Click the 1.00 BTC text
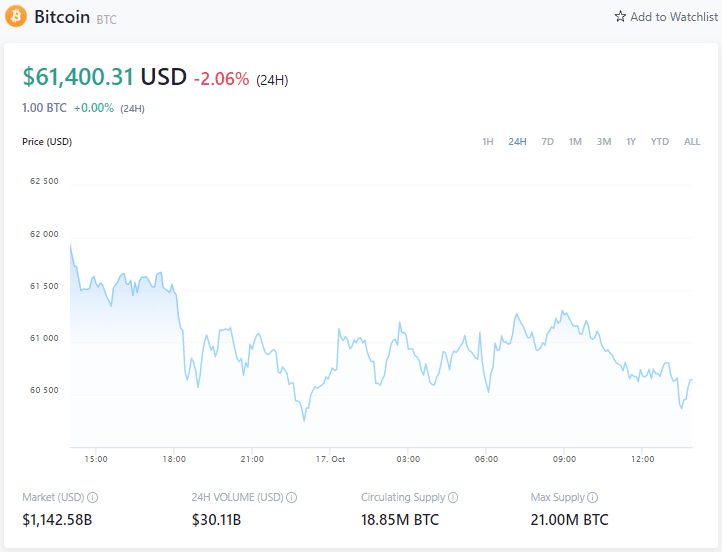 click(x=45, y=108)
